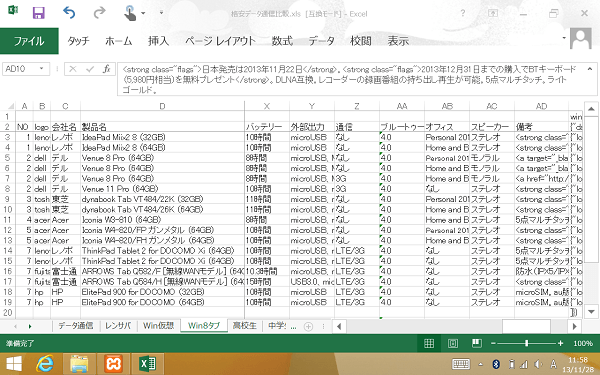Click inside the formula bar text
The height and width of the screenshot is (375, 600).
tap(350, 79)
